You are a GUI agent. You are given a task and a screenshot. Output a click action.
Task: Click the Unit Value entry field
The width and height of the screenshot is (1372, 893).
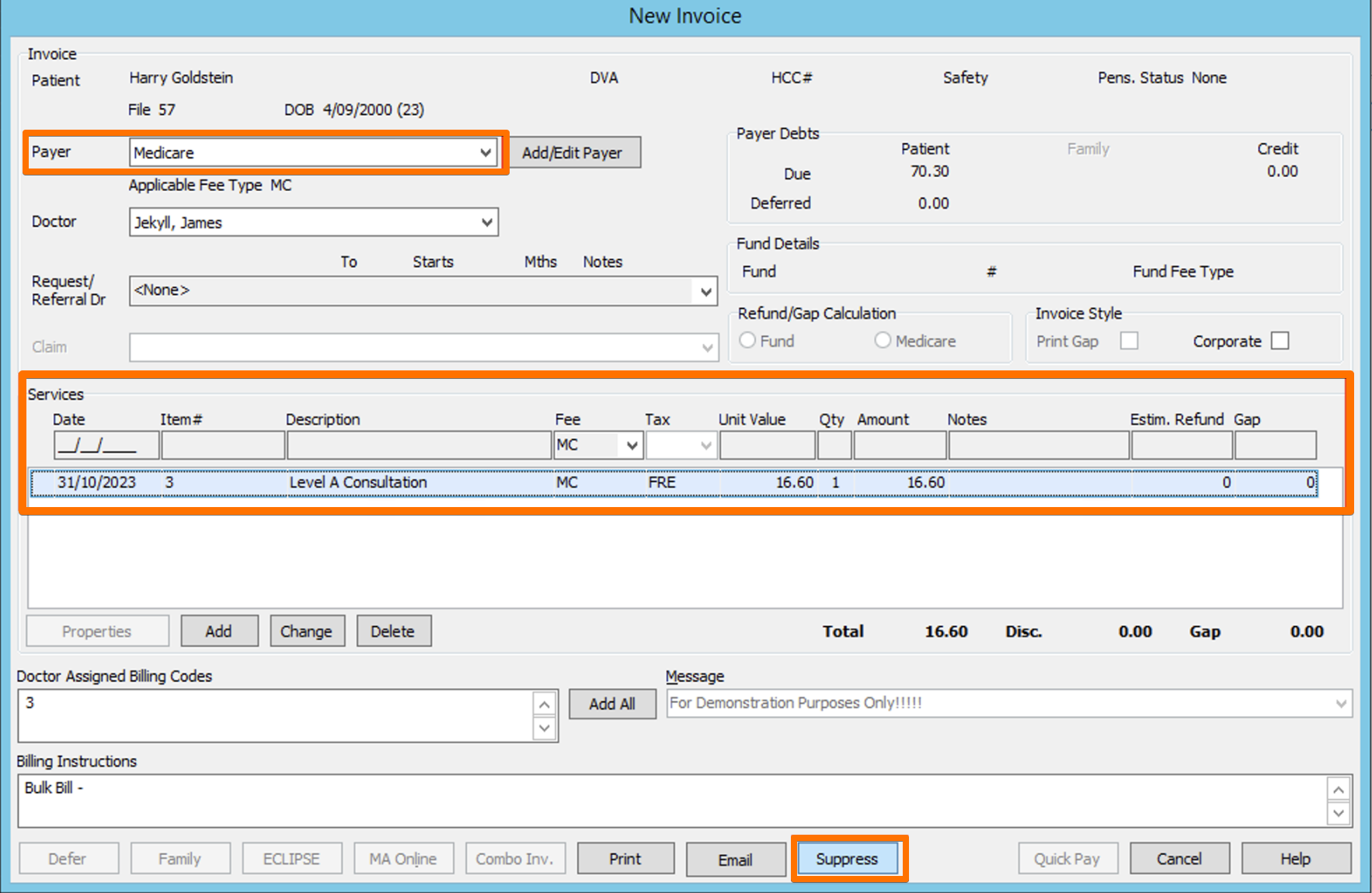(x=768, y=446)
